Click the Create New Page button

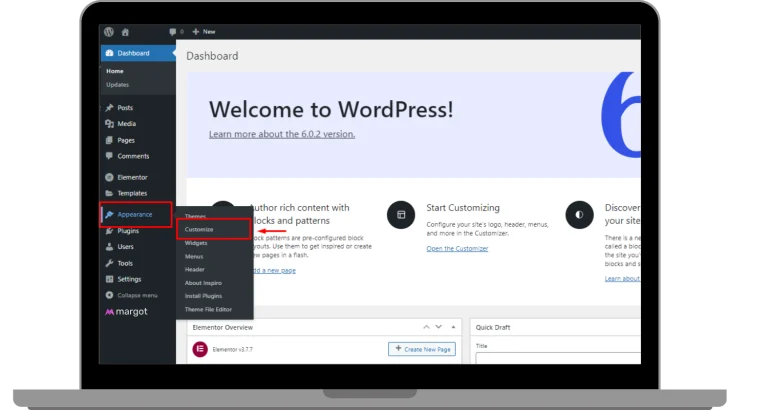pyautogui.click(x=421, y=349)
